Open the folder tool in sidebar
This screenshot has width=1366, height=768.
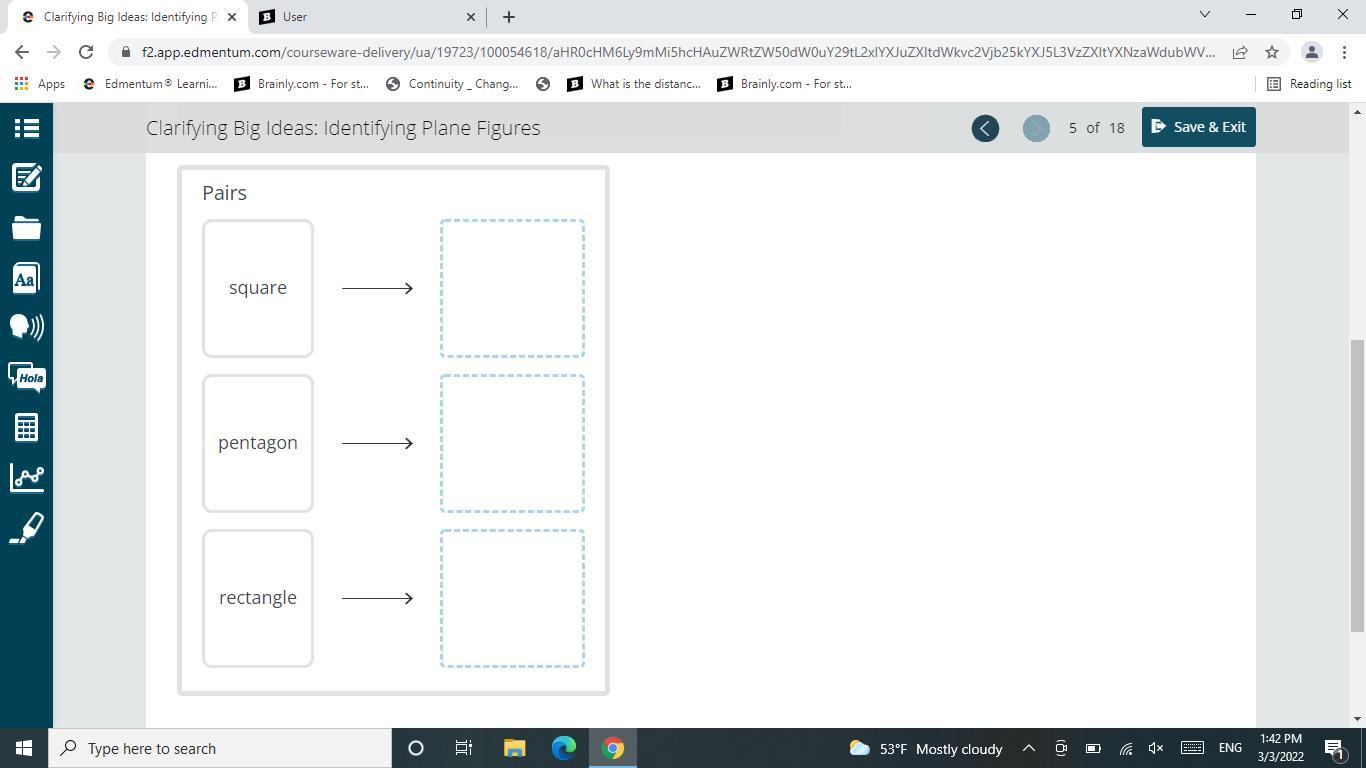26,228
